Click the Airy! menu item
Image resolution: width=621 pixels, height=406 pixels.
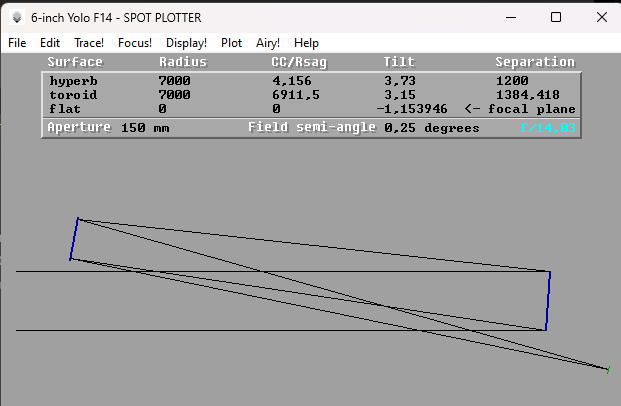coord(268,43)
